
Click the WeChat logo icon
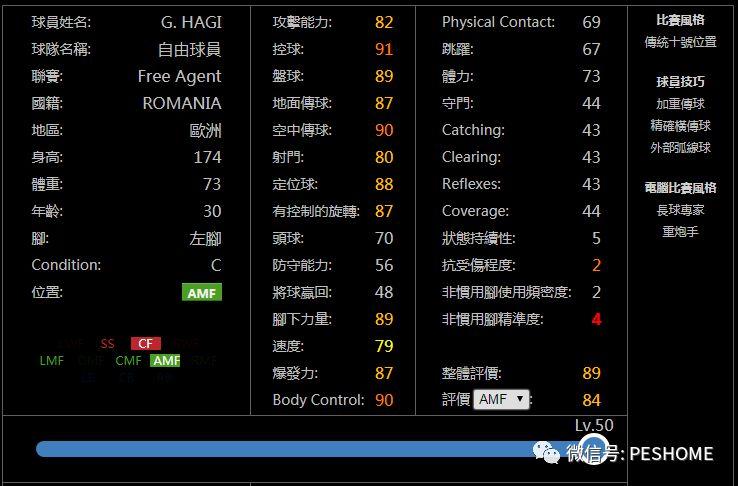point(546,452)
